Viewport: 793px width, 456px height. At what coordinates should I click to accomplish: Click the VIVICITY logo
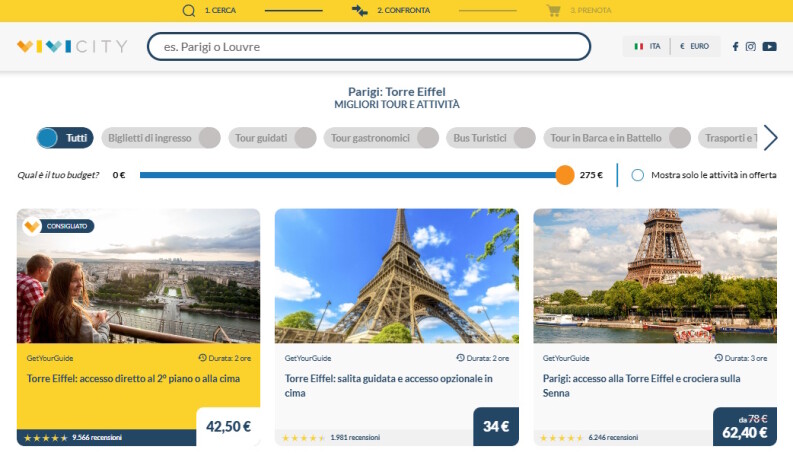[72, 47]
